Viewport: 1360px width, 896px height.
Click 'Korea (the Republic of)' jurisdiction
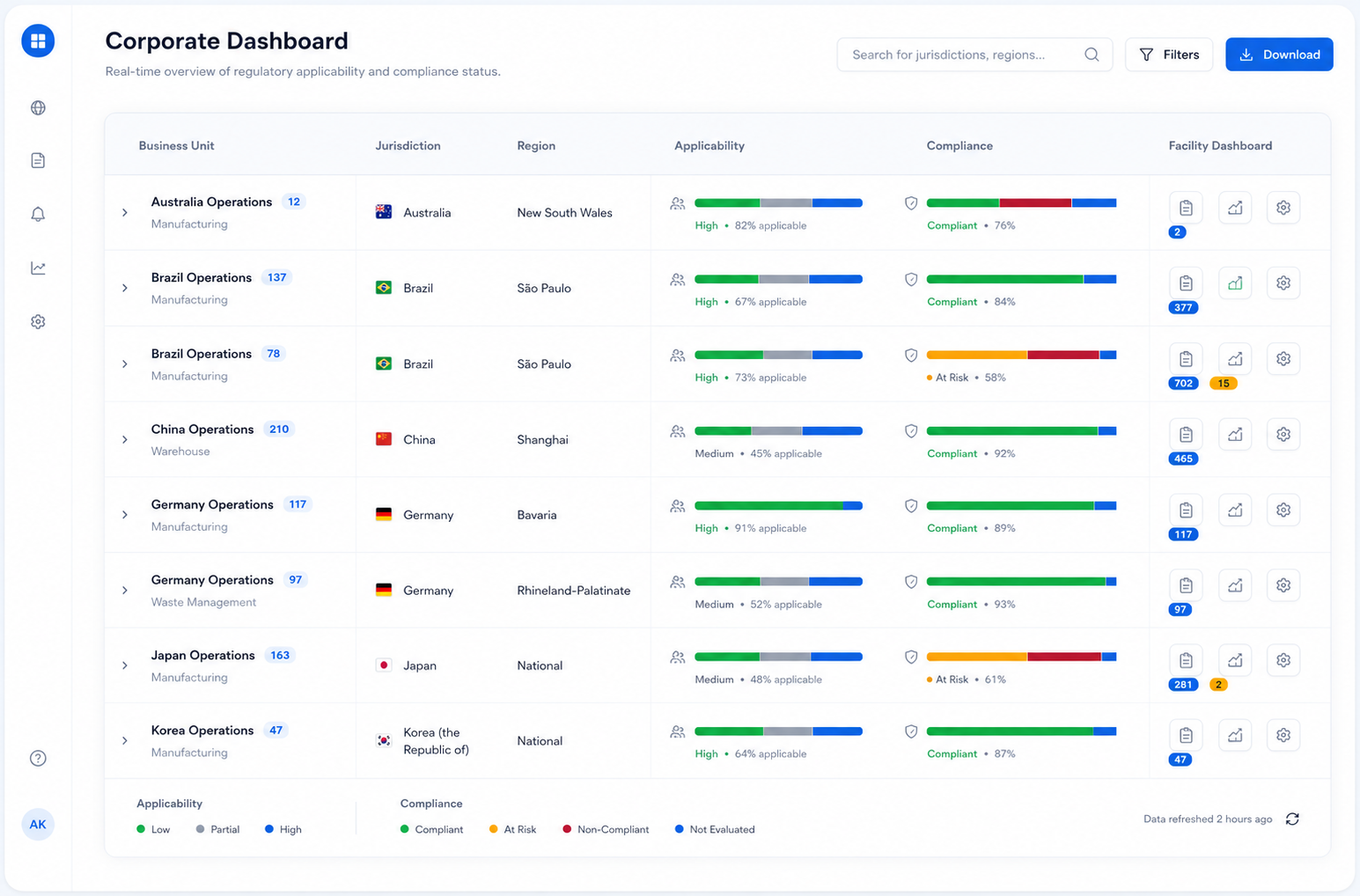[x=437, y=741]
